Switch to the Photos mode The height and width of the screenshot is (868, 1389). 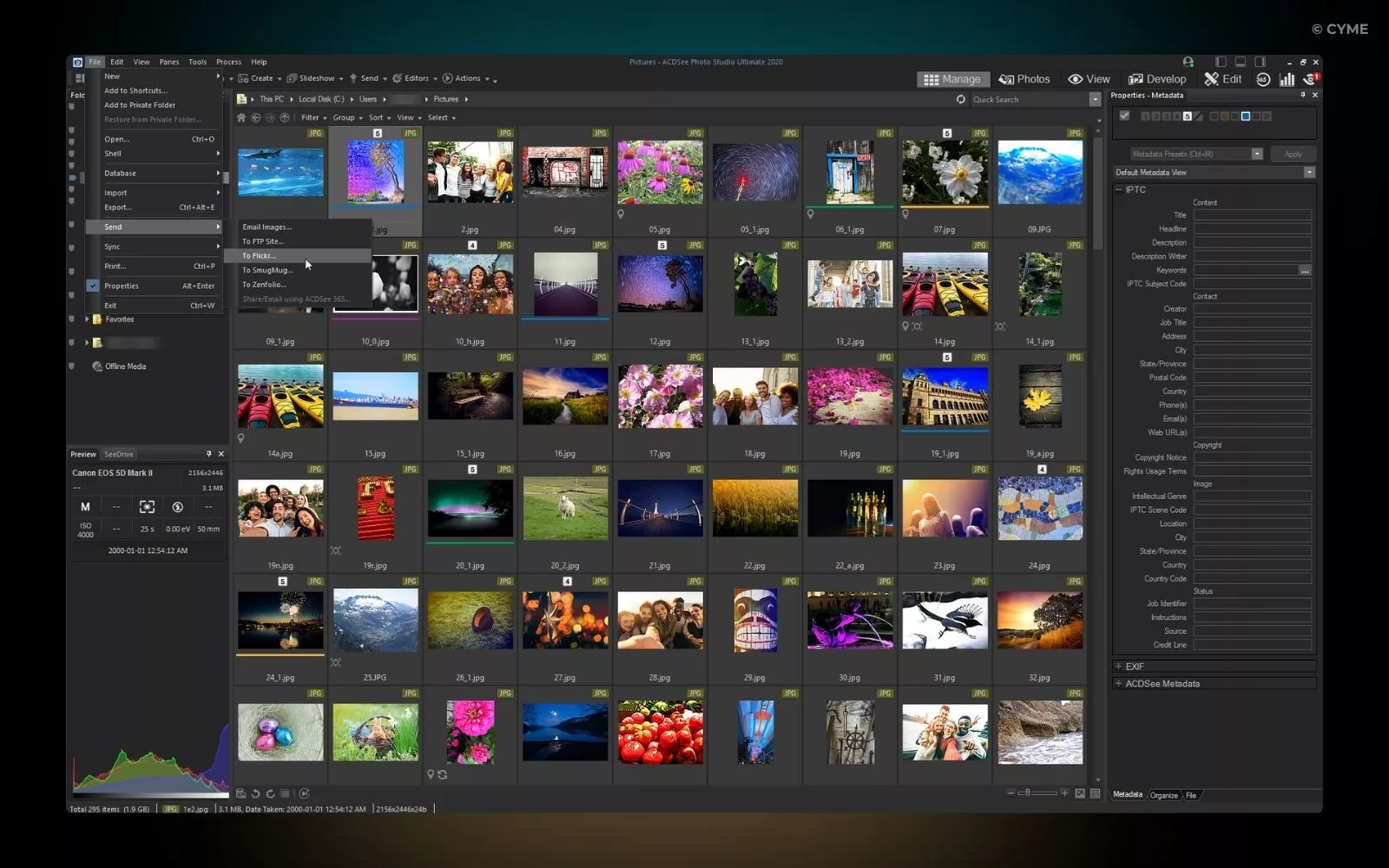point(1024,79)
